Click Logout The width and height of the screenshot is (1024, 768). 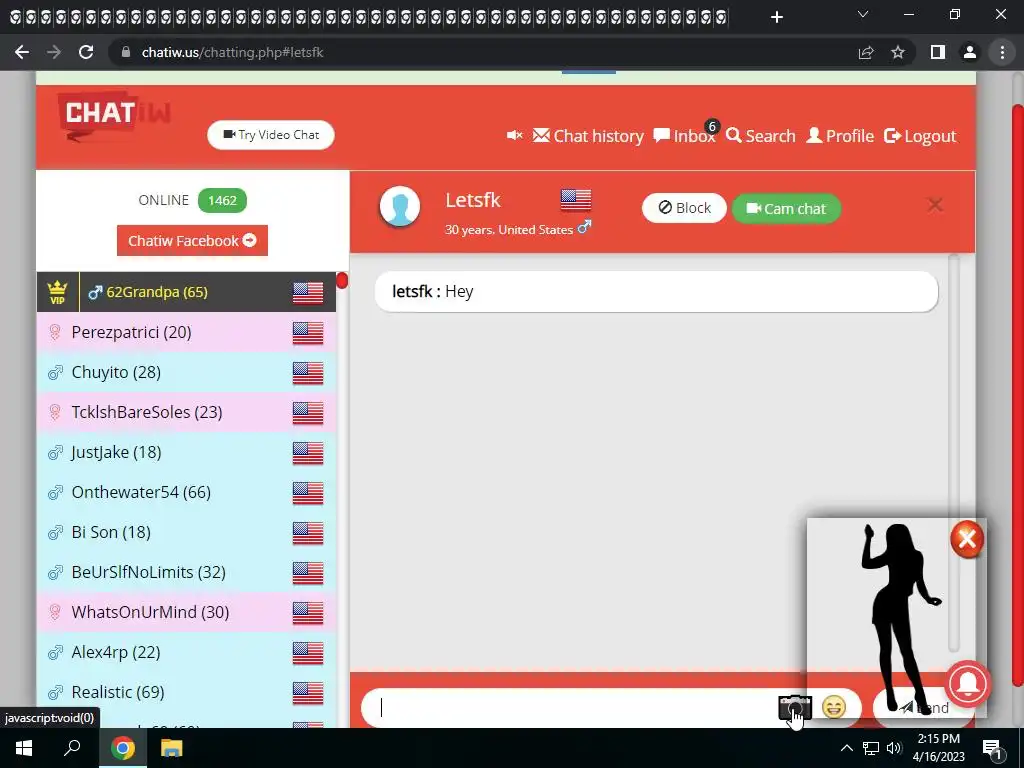pyautogui.click(x=920, y=136)
